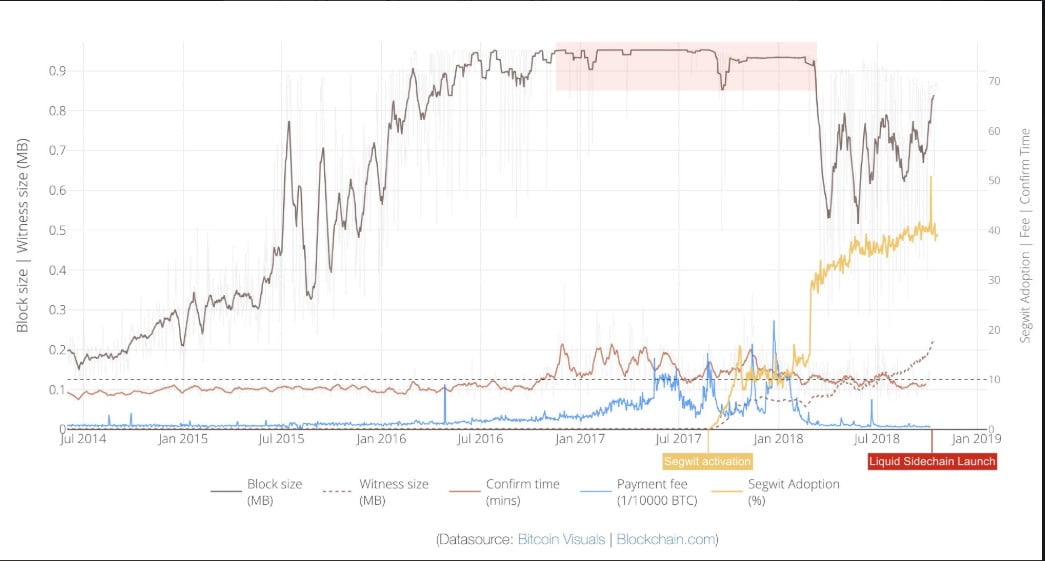The height and width of the screenshot is (561, 1045).
Task: Click the left axis title Block size | Witness size
Action: (22, 234)
